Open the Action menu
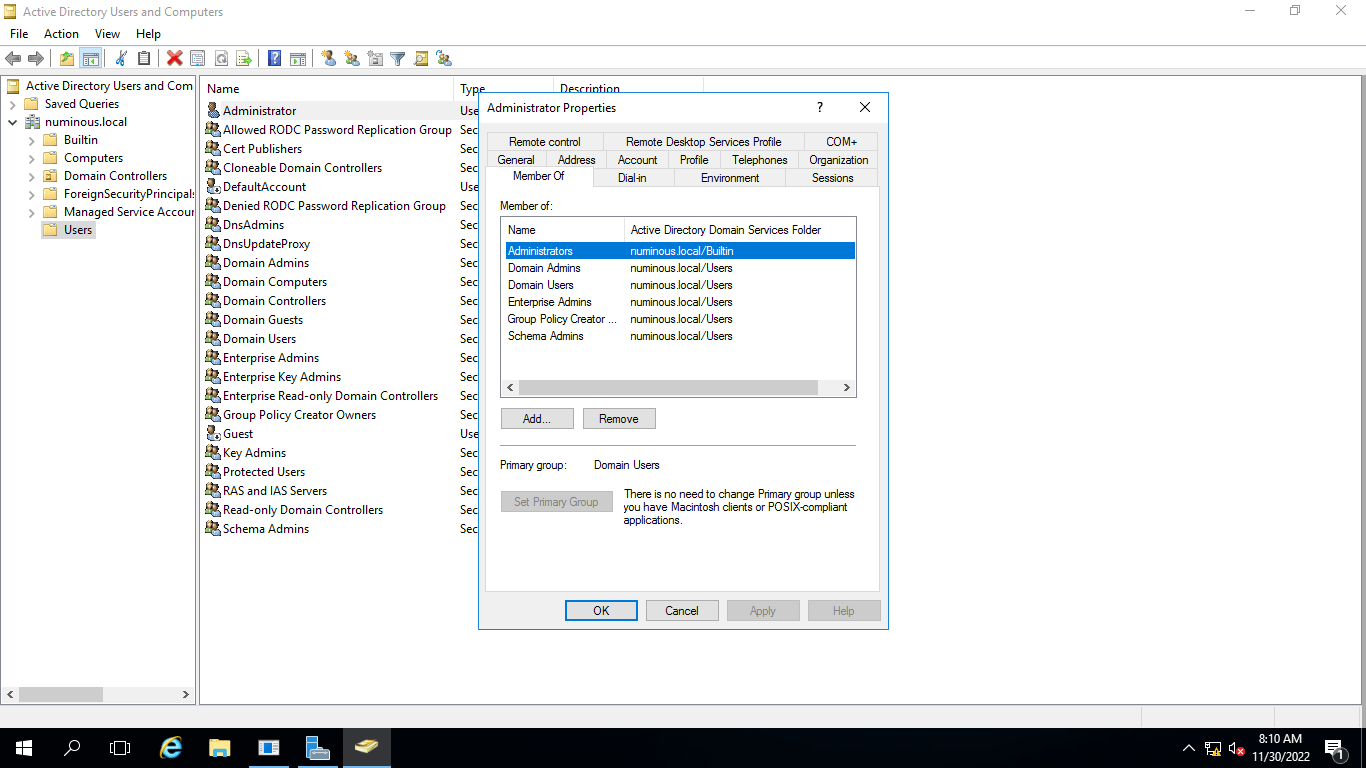1366x768 pixels. 61,34
